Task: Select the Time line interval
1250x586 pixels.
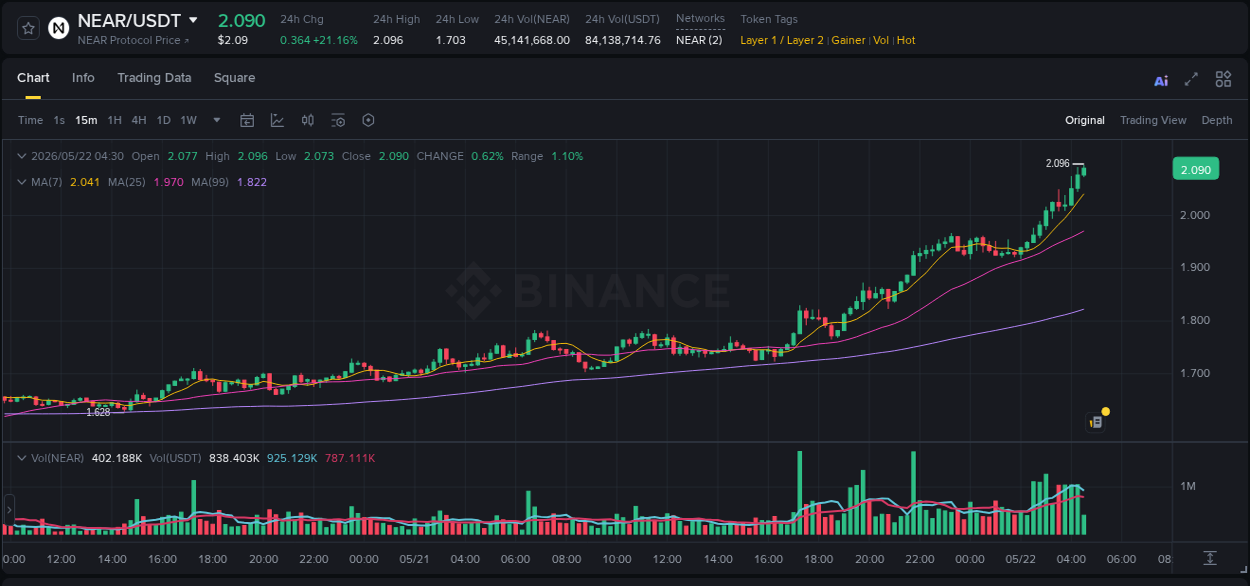Action: [30, 120]
